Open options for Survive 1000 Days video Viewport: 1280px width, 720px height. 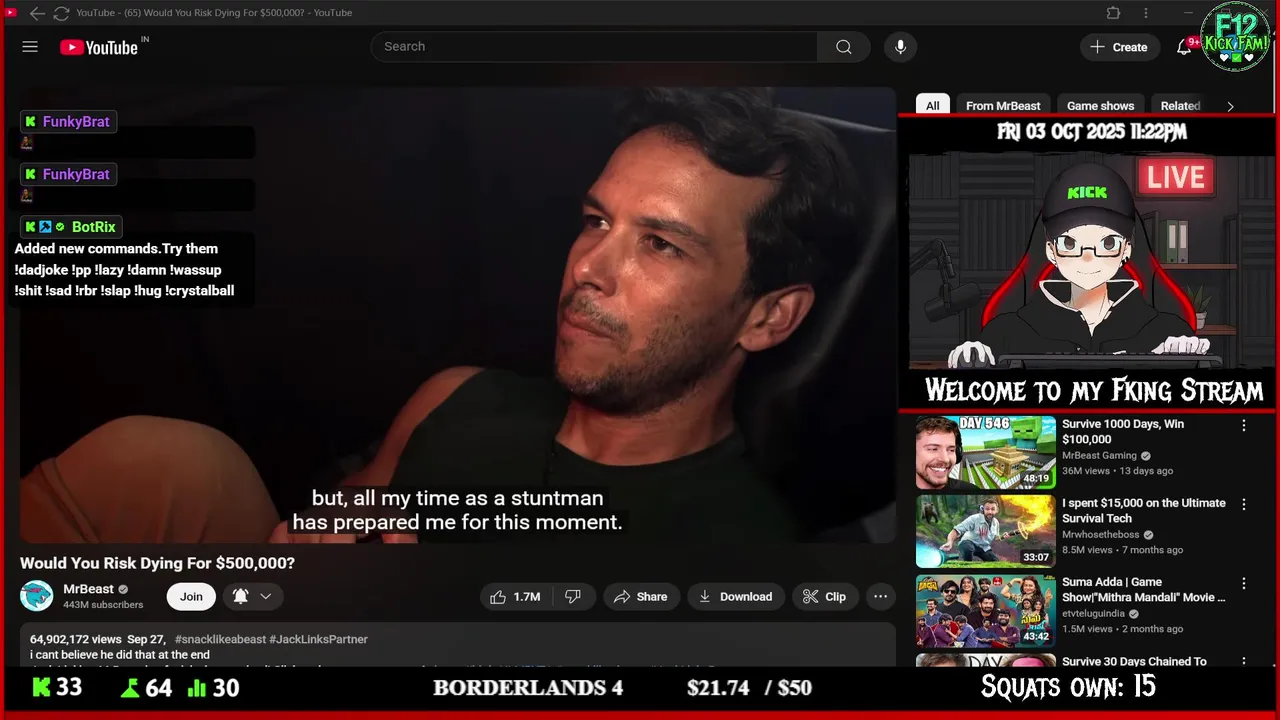click(1244, 425)
